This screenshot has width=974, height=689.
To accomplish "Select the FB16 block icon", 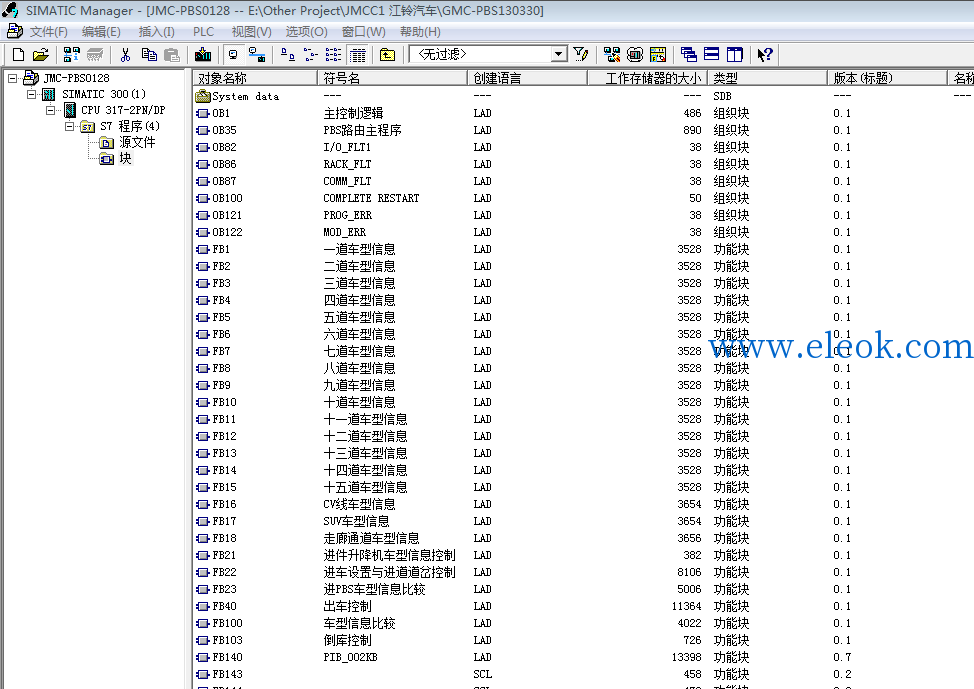I will (203, 504).
